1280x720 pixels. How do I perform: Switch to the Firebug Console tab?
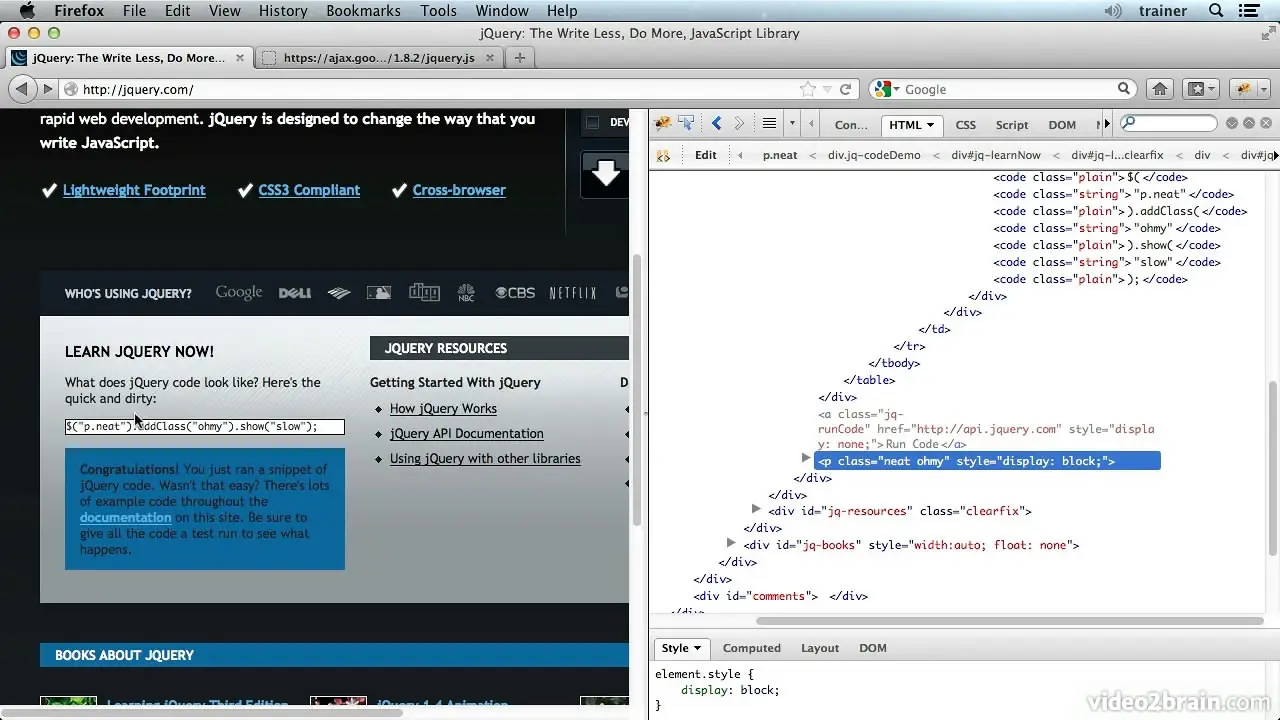point(851,125)
